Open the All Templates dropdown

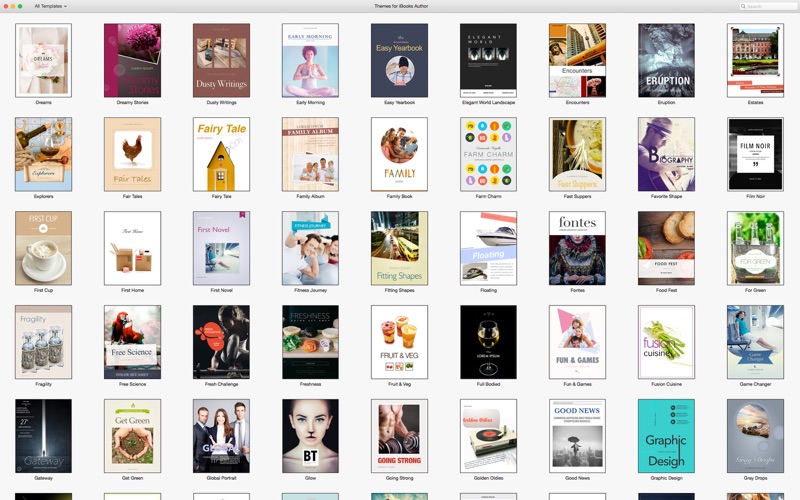[51, 6]
